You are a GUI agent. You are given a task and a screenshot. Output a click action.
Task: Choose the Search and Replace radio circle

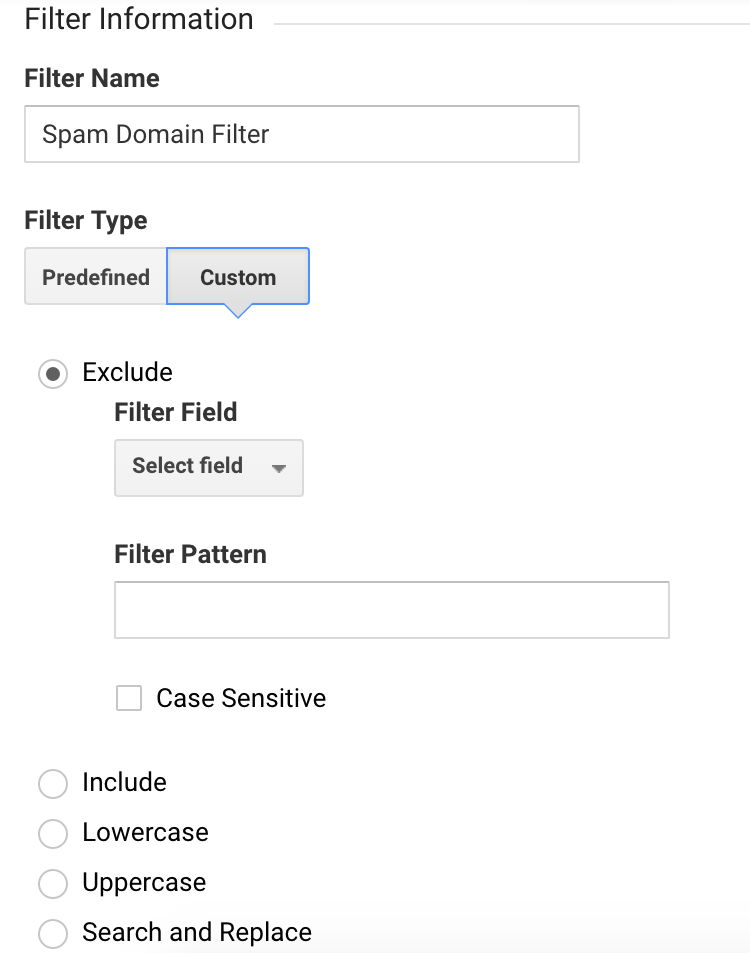[x=52, y=934]
